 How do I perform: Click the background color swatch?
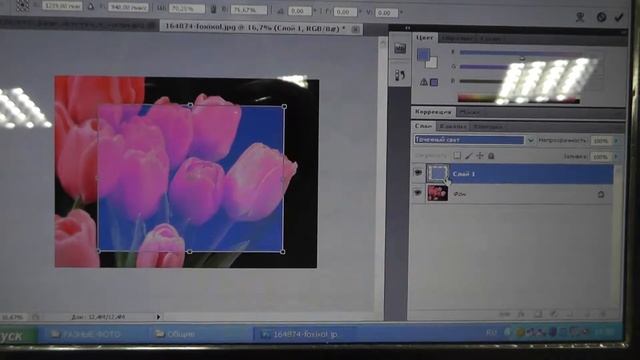click(x=431, y=62)
